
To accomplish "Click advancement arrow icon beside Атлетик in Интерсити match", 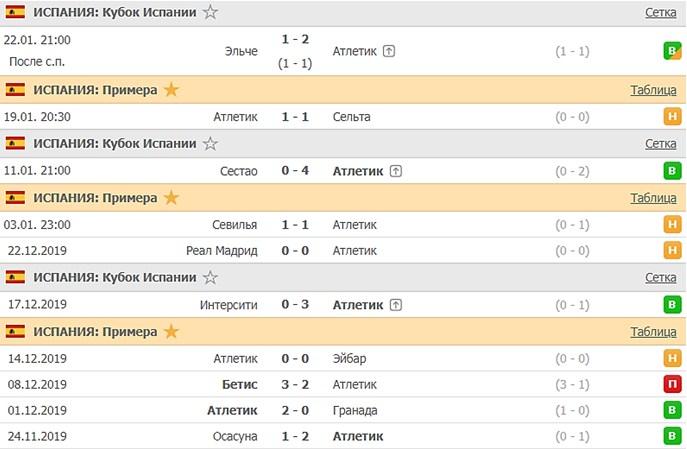I will pos(396,305).
